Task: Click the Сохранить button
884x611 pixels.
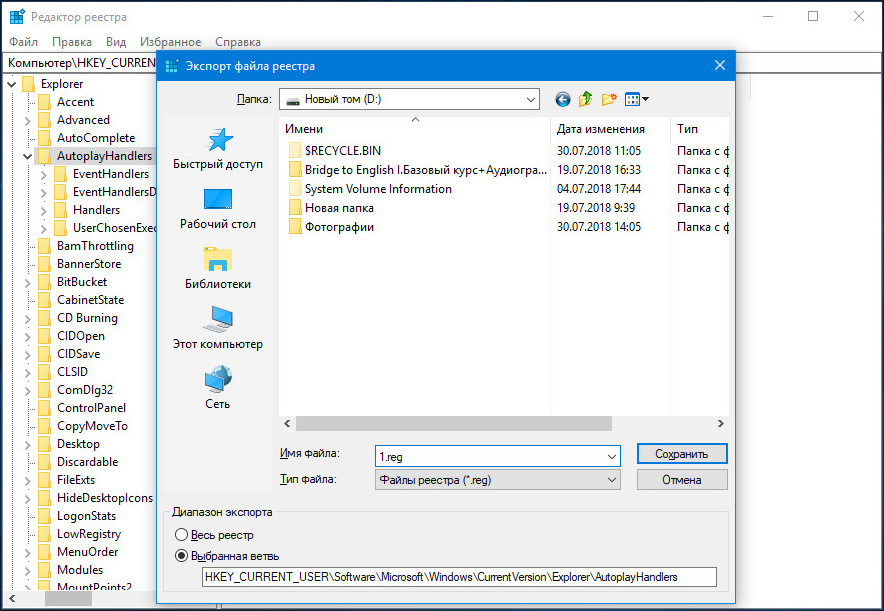Action: coord(682,454)
